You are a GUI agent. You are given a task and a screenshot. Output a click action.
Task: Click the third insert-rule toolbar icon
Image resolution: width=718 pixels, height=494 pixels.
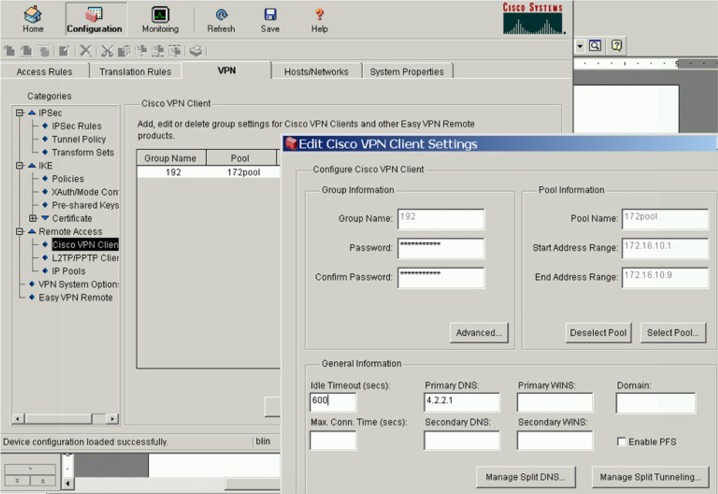click(44, 51)
